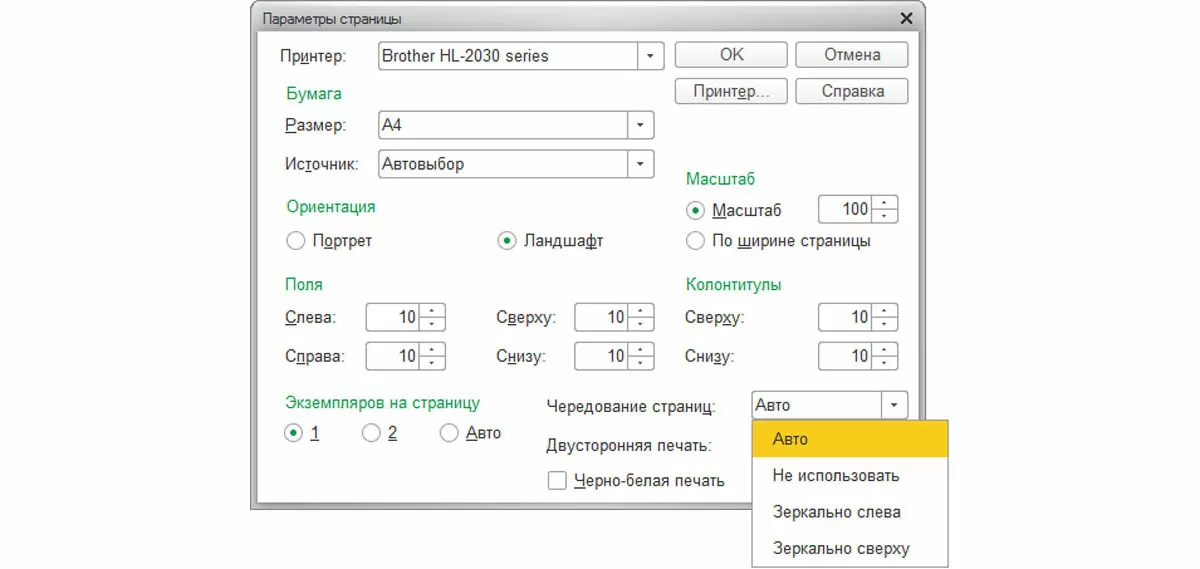Screen dimensions: 1200x569
Task: Click the Чередование страниц combo box text
Action: pyautogui.click(x=816, y=405)
